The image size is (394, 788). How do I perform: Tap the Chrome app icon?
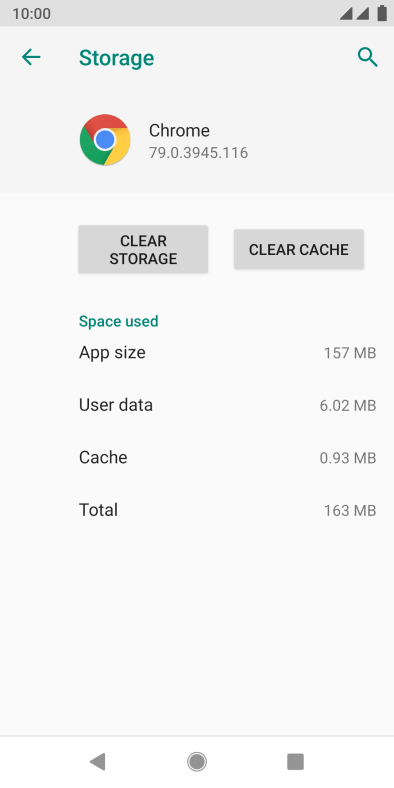(x=105, y=140)
